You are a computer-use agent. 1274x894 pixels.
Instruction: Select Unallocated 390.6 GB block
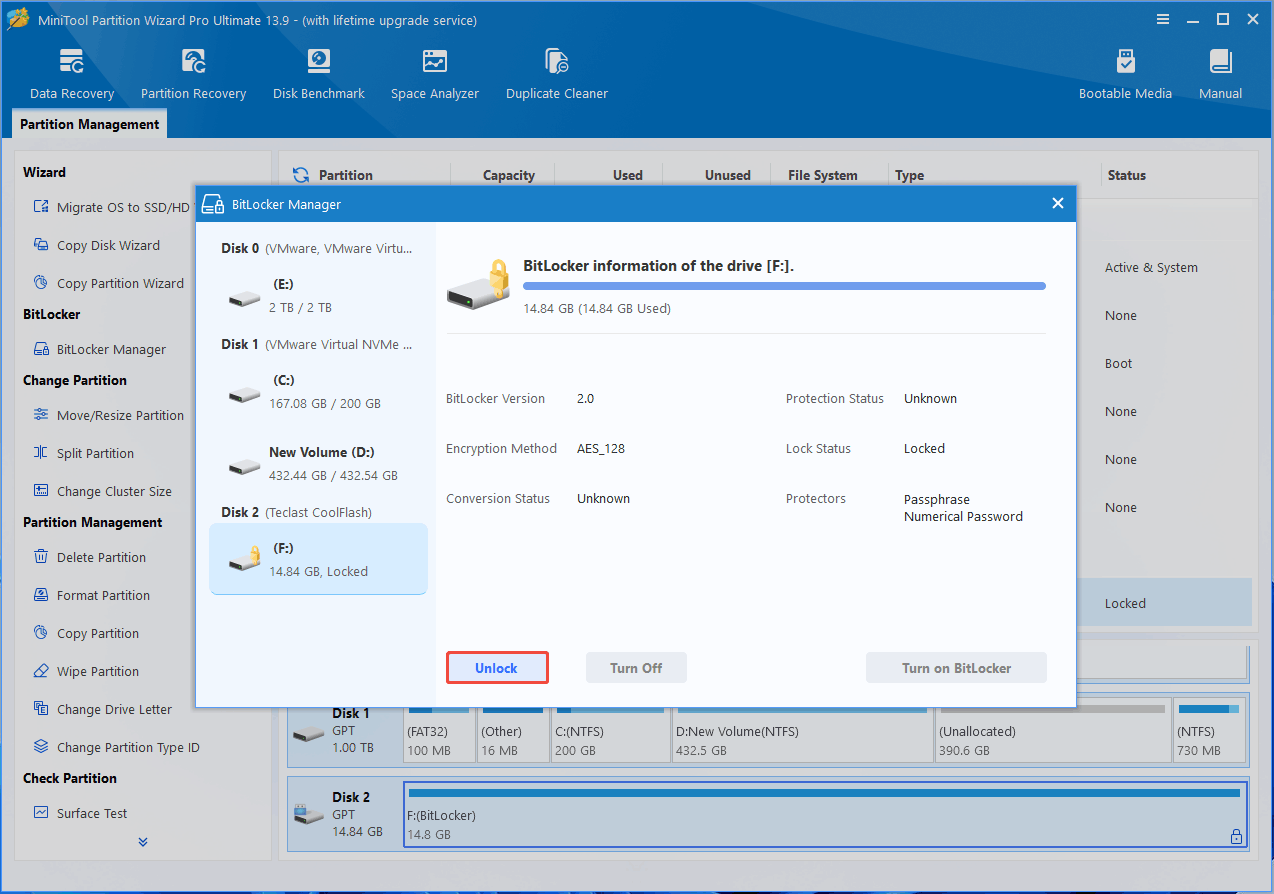coord(1052,731)
